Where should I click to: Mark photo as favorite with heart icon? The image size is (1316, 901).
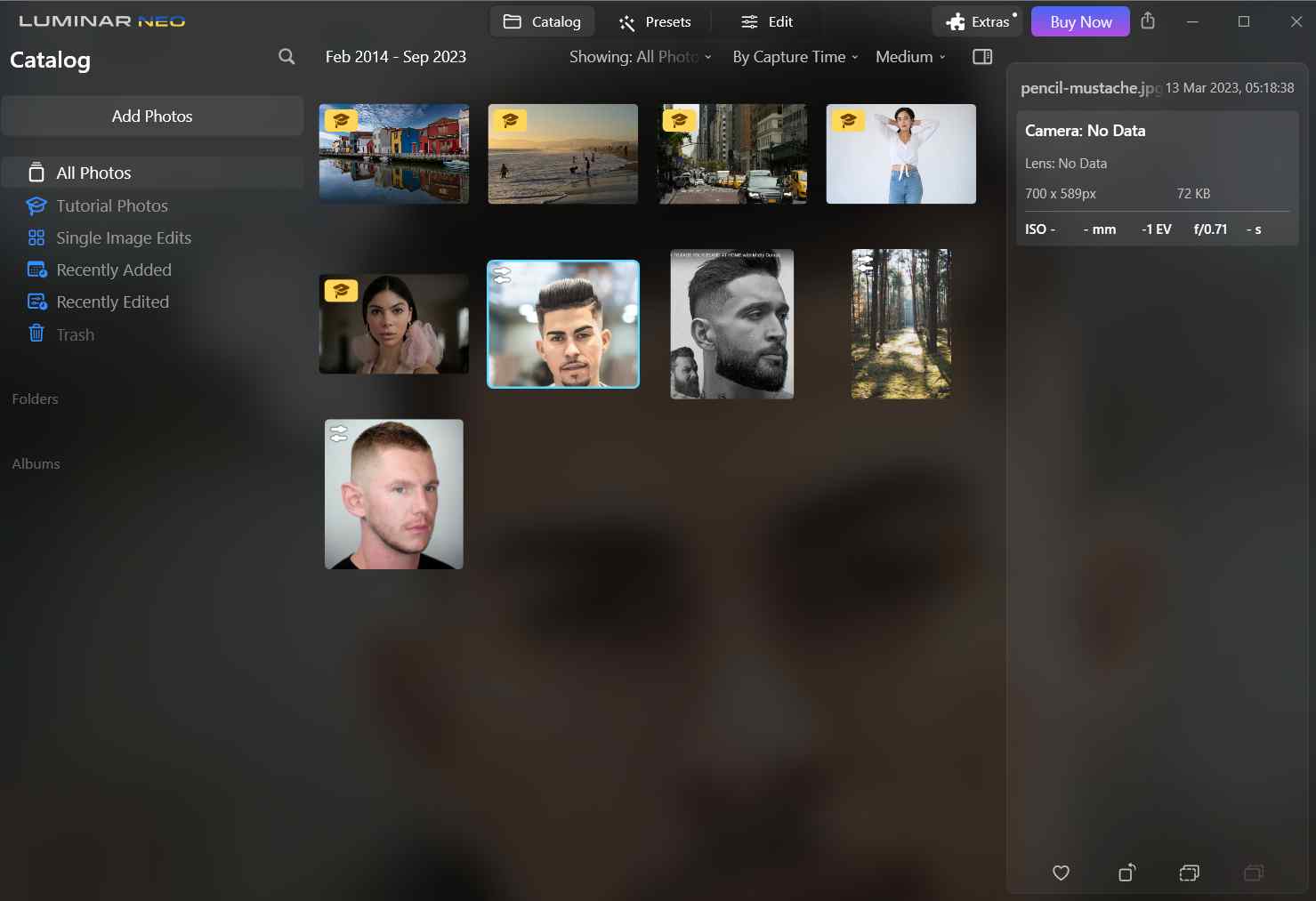[1061, 873]
